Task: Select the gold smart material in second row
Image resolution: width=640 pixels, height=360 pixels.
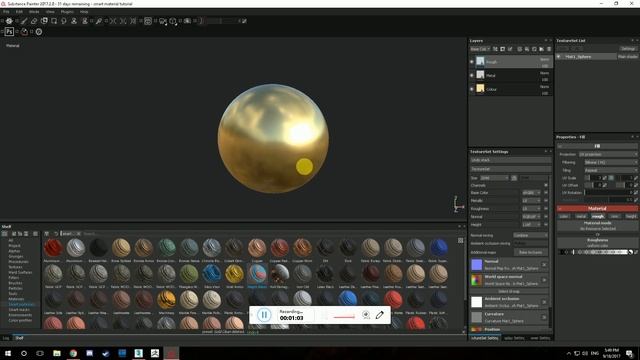Action: click(234, 274)
